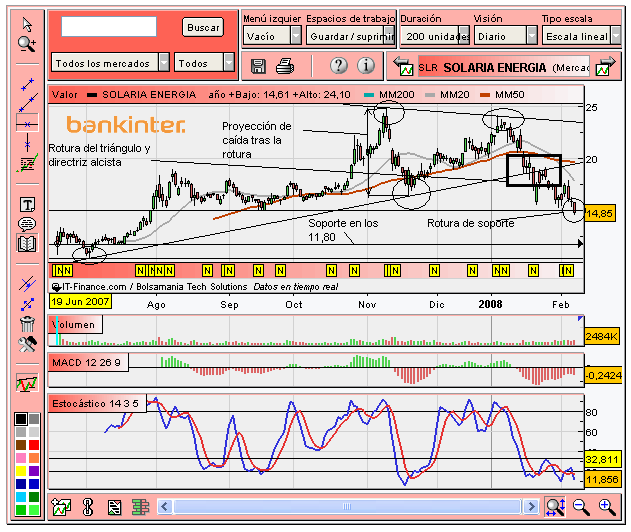
Task: Click the 'Estocástico 14 3 5' panel label
Action: [97, 403]
